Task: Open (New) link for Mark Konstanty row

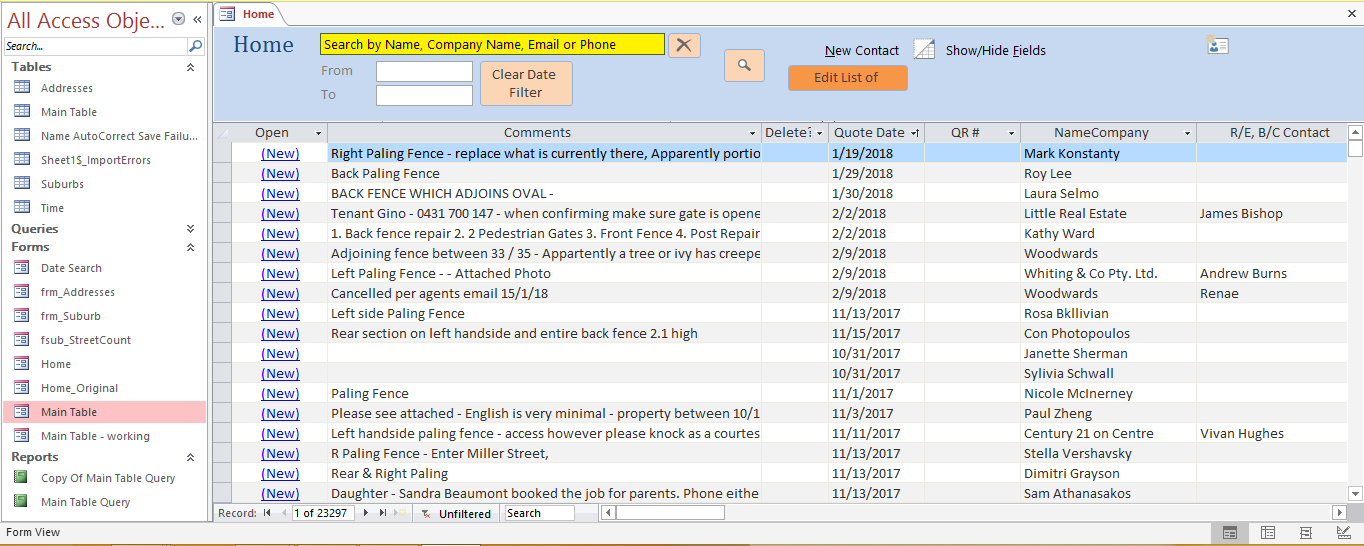Action: point(280,153)
